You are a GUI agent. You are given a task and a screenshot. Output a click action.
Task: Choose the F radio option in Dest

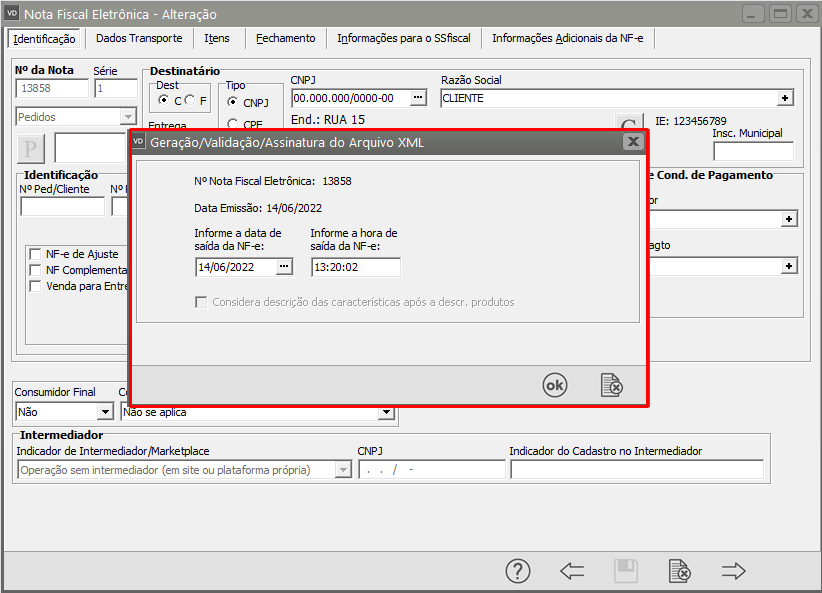pos(190,101)
